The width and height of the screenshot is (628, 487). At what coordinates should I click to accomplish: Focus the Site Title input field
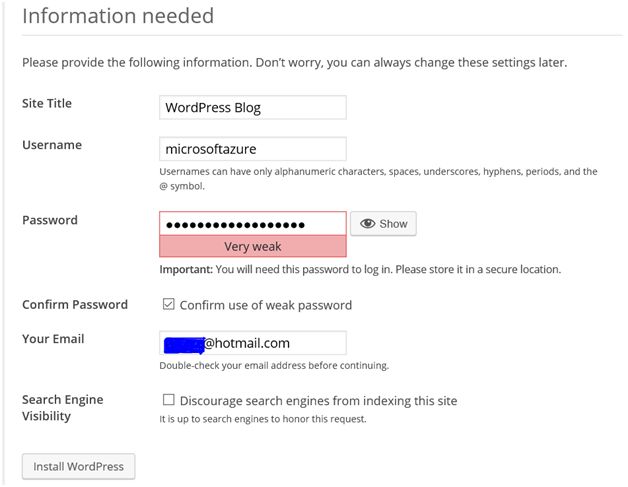coord(253,108)
